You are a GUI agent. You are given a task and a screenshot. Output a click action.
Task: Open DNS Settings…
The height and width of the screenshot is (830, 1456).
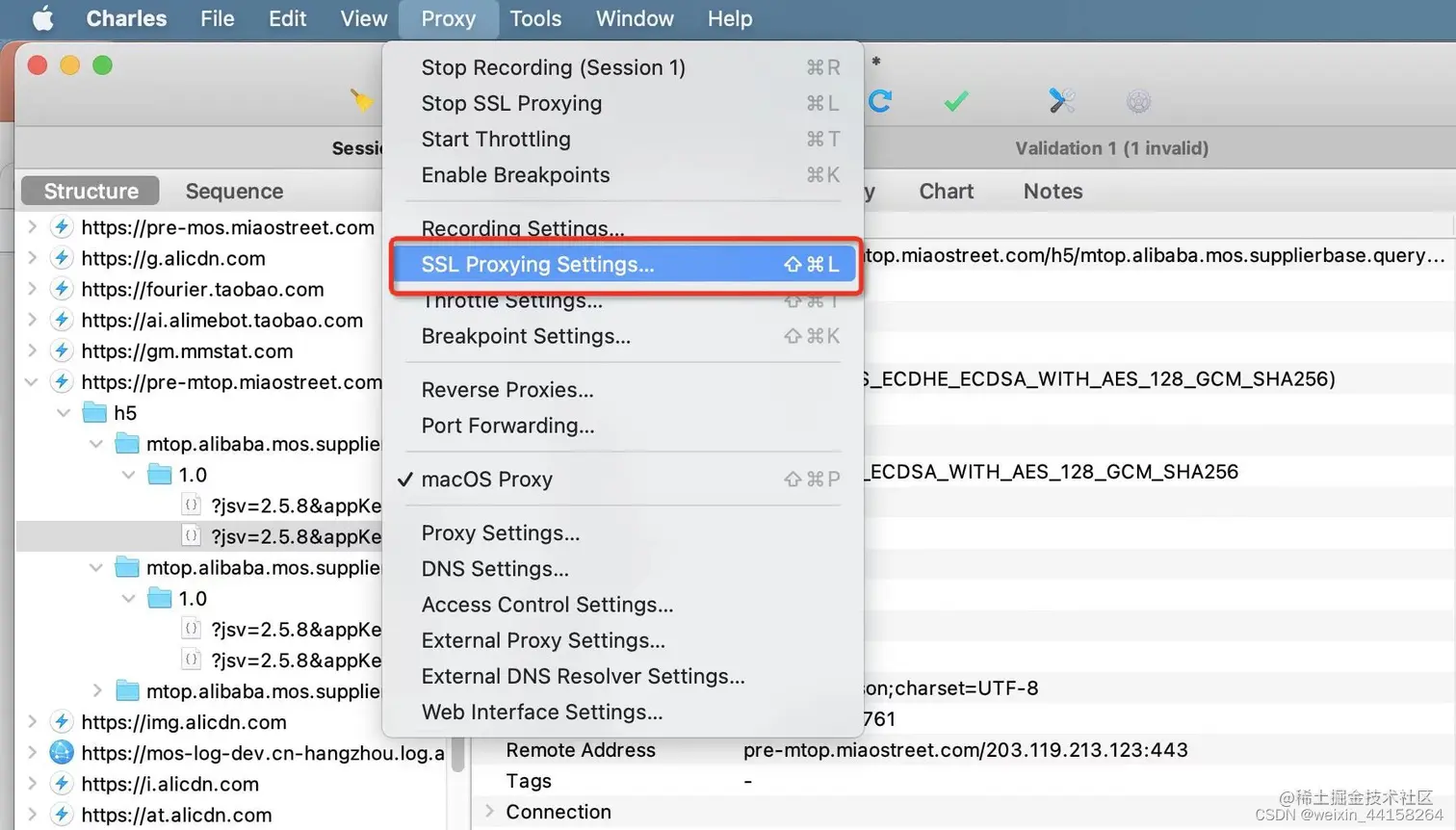(622, 569)
